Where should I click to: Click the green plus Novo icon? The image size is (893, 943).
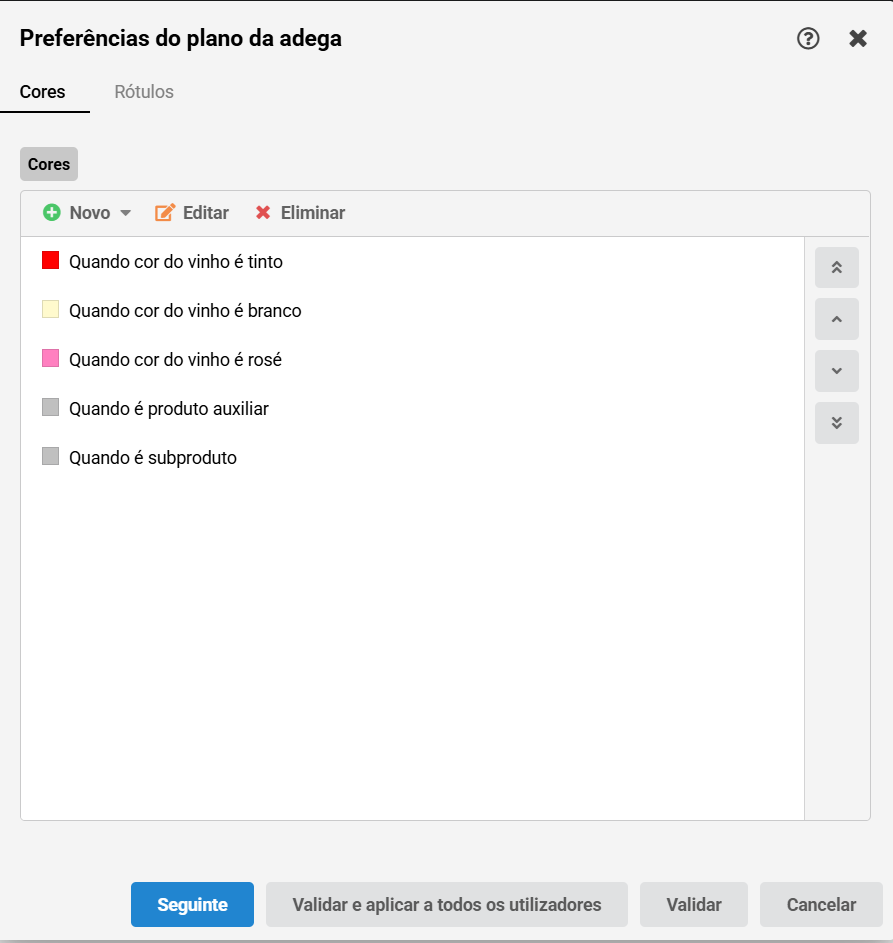(52, 212)
